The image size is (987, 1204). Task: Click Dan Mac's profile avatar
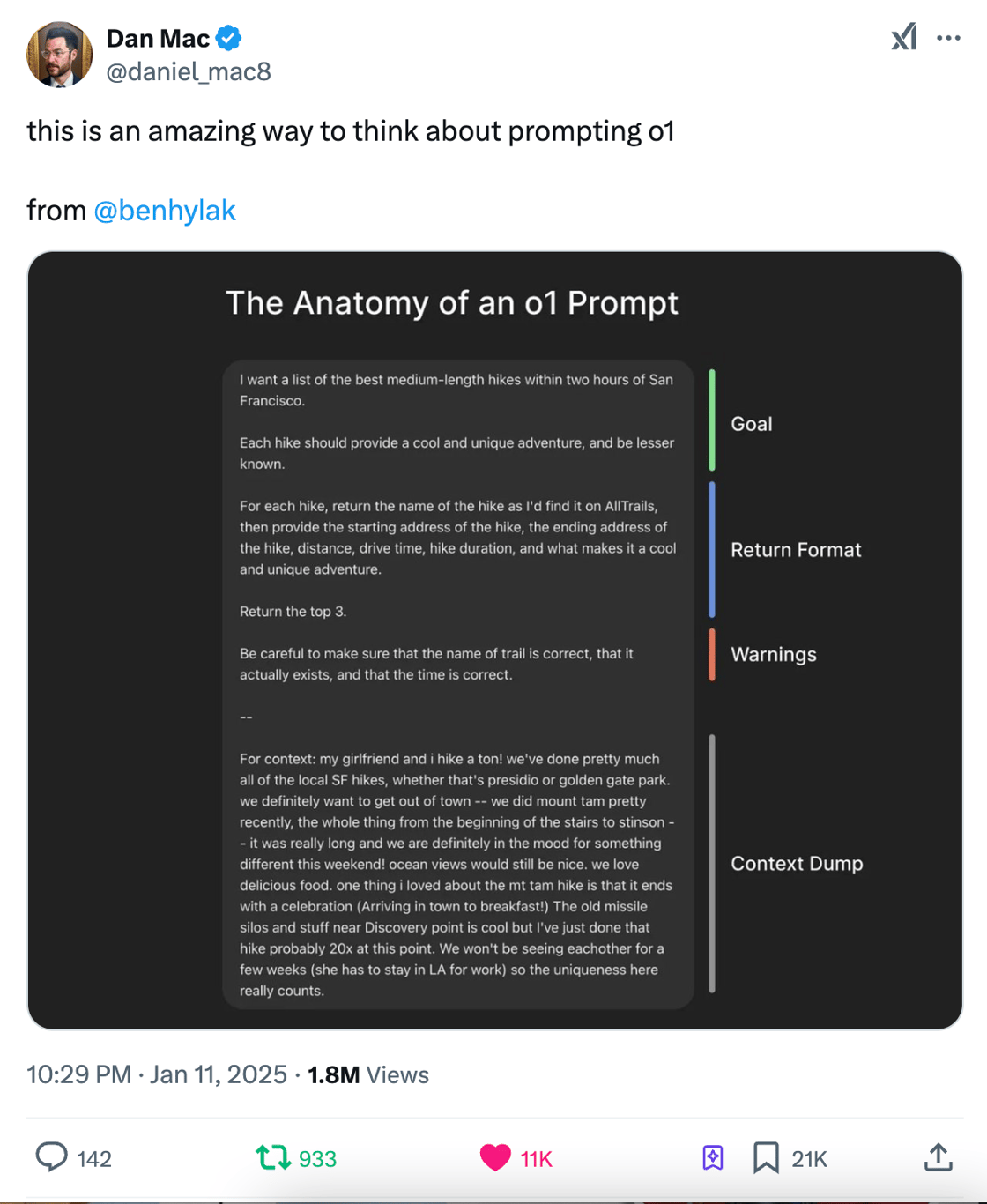[x=60, y=55]
